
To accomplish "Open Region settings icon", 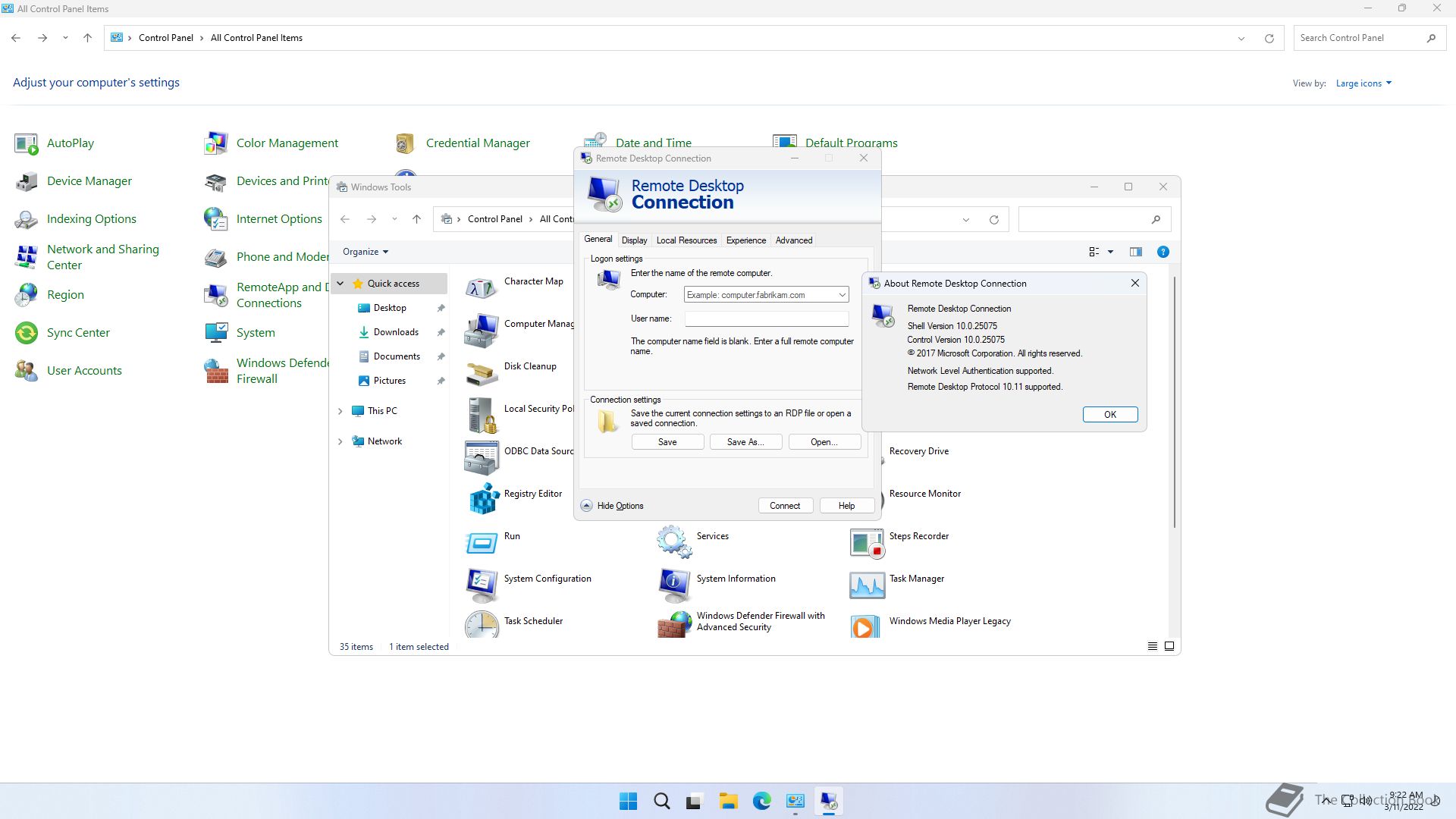I will pyautogui.click(x=27, y=295).
